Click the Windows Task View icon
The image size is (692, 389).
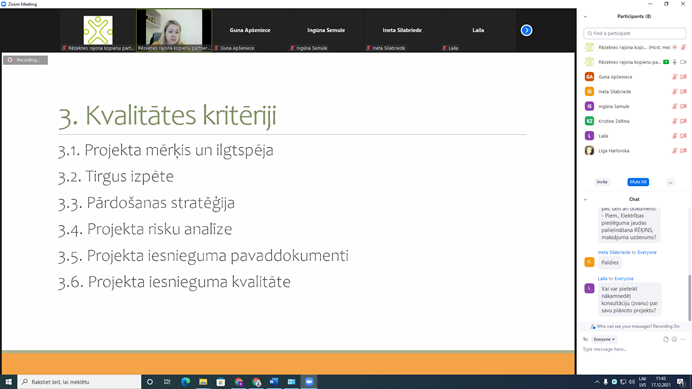[x=167, y=381]
